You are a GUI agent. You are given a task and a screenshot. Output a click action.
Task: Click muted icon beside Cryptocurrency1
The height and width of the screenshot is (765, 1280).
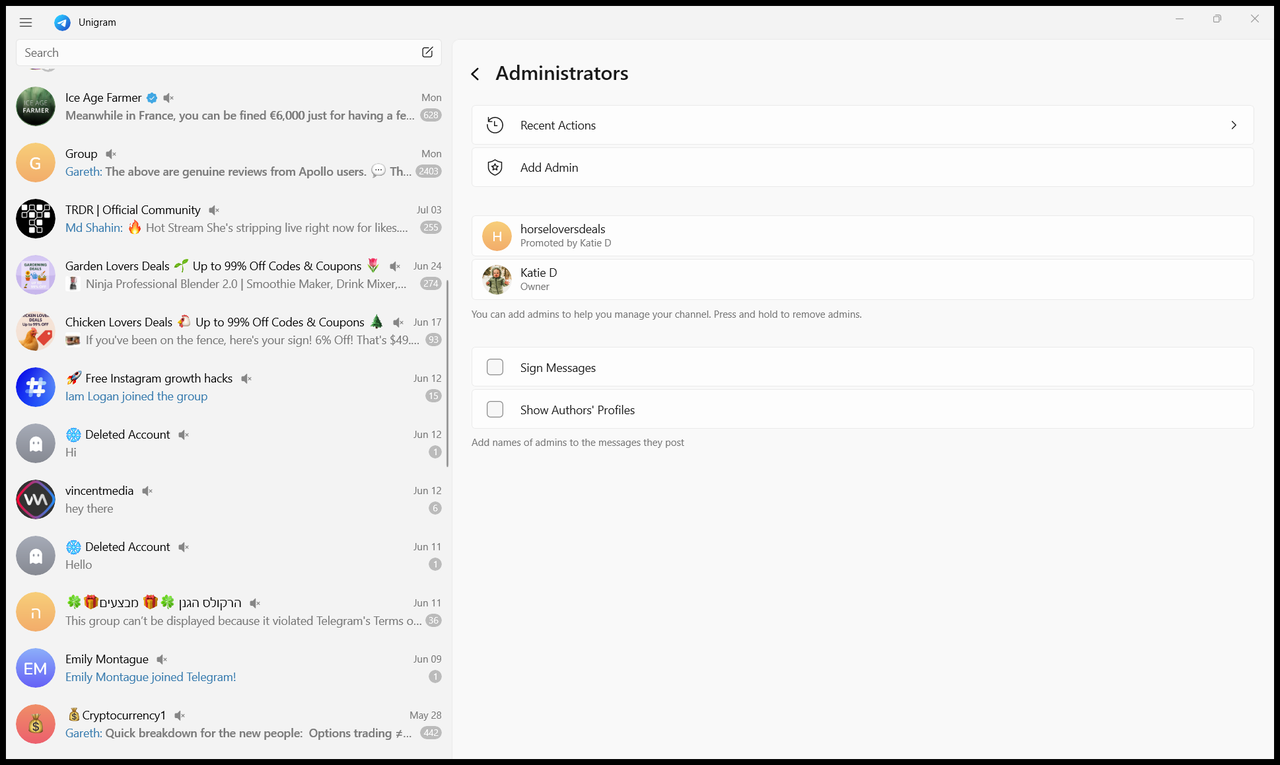point(179,715)
